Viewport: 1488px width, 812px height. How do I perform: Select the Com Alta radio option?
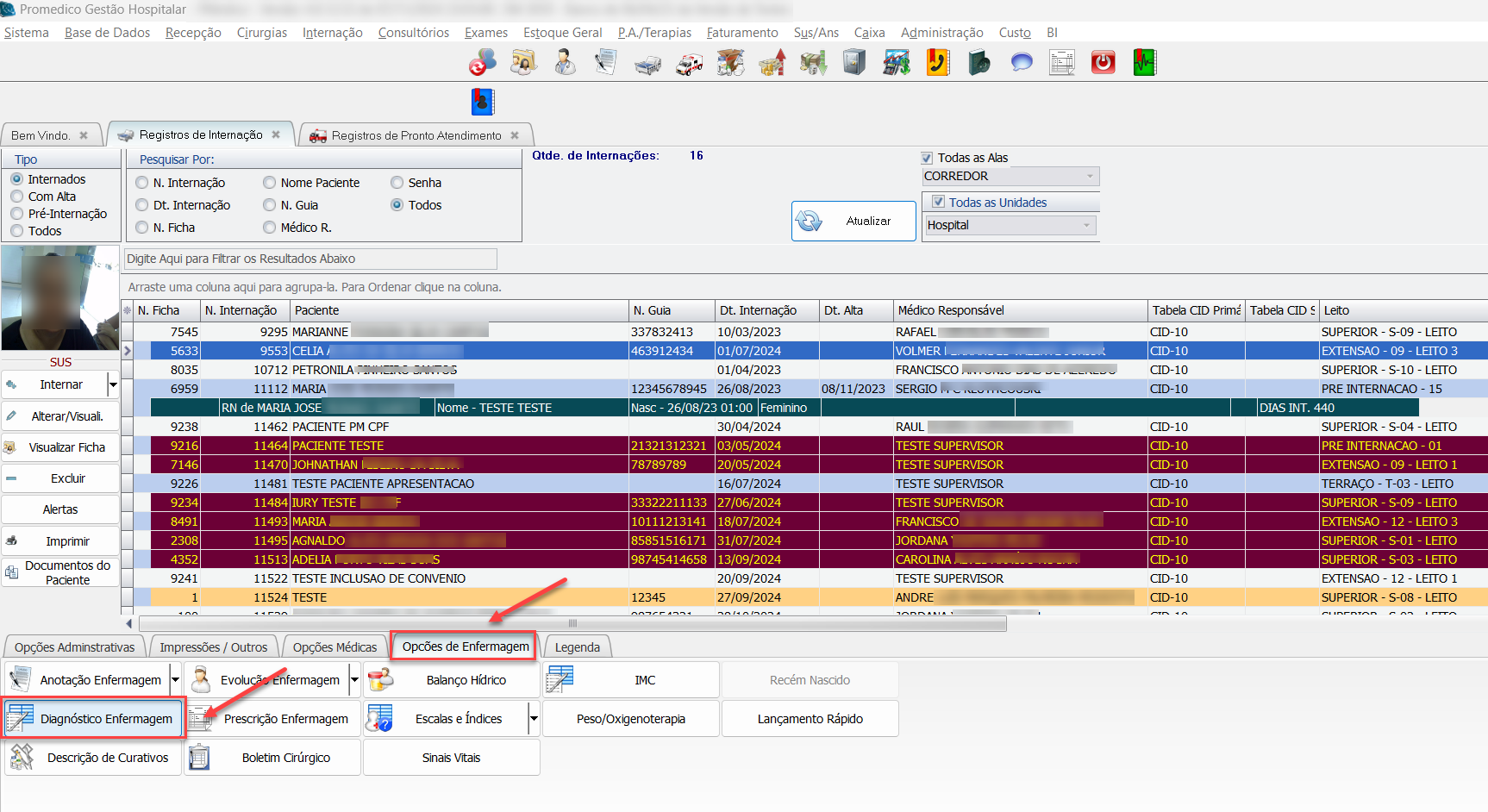point(17,197)
